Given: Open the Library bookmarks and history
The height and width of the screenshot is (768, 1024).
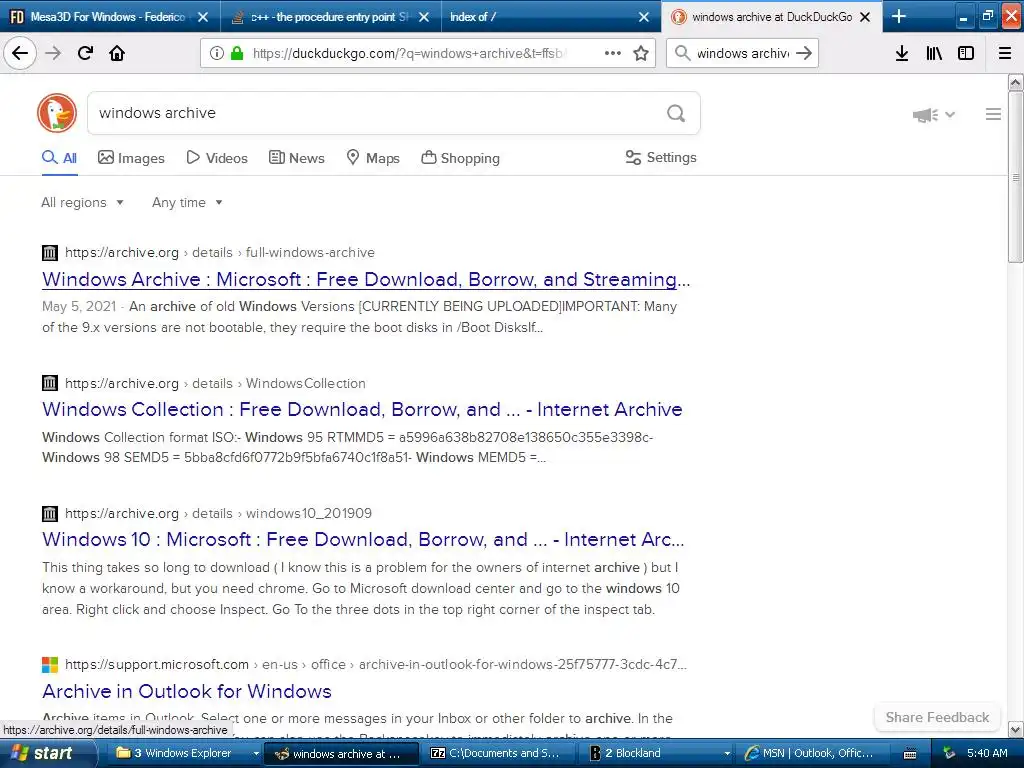Looking at the screenshot, I should coord(934,53).
